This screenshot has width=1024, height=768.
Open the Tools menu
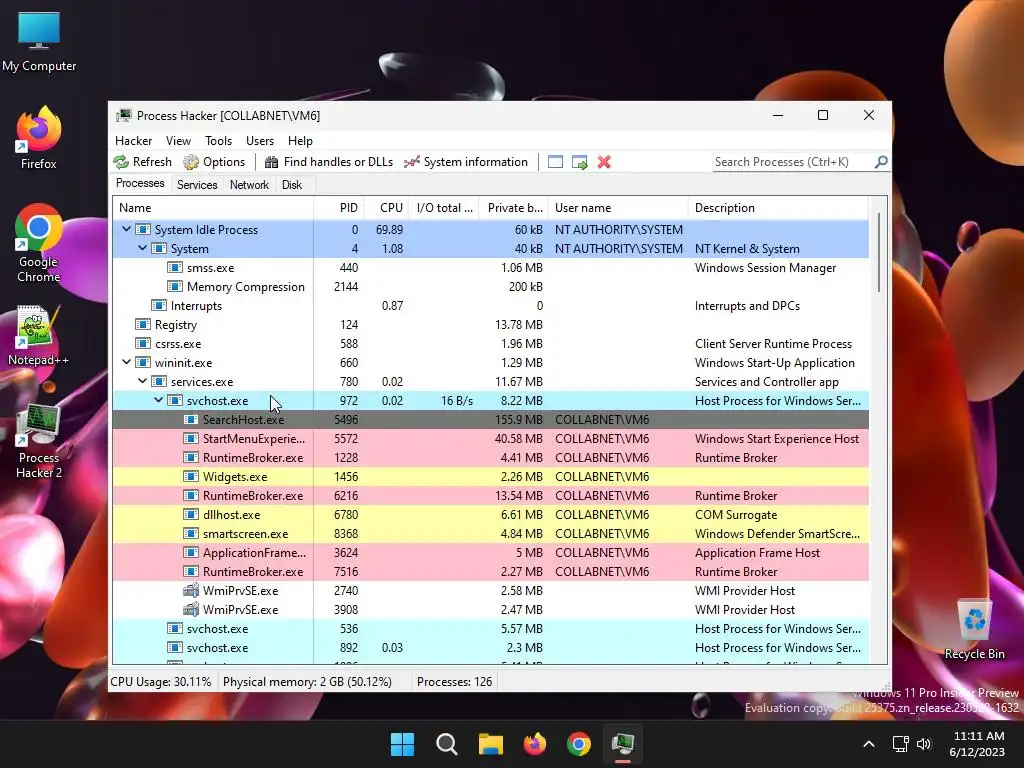click(x=218, y=141)
